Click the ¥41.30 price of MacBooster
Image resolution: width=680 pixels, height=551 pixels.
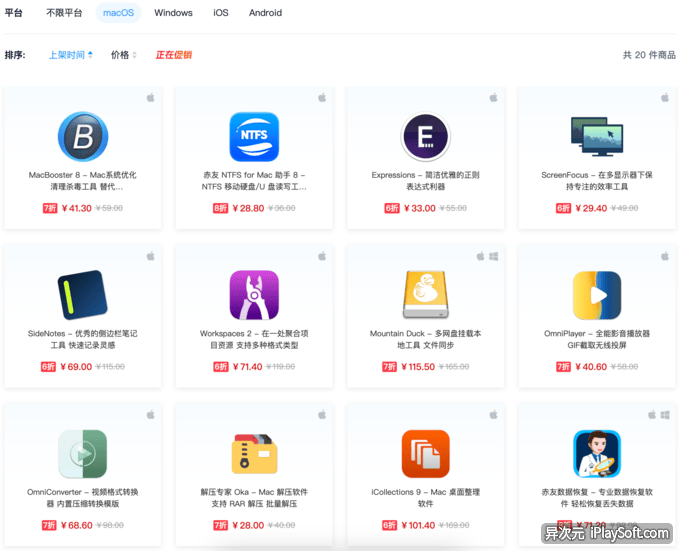(x=76, y=208)
